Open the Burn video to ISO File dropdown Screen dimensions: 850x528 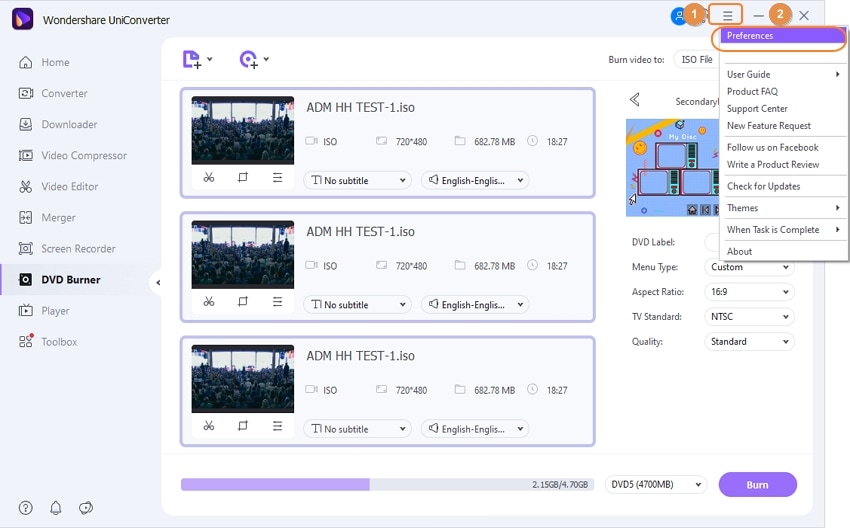click(697, 60)
